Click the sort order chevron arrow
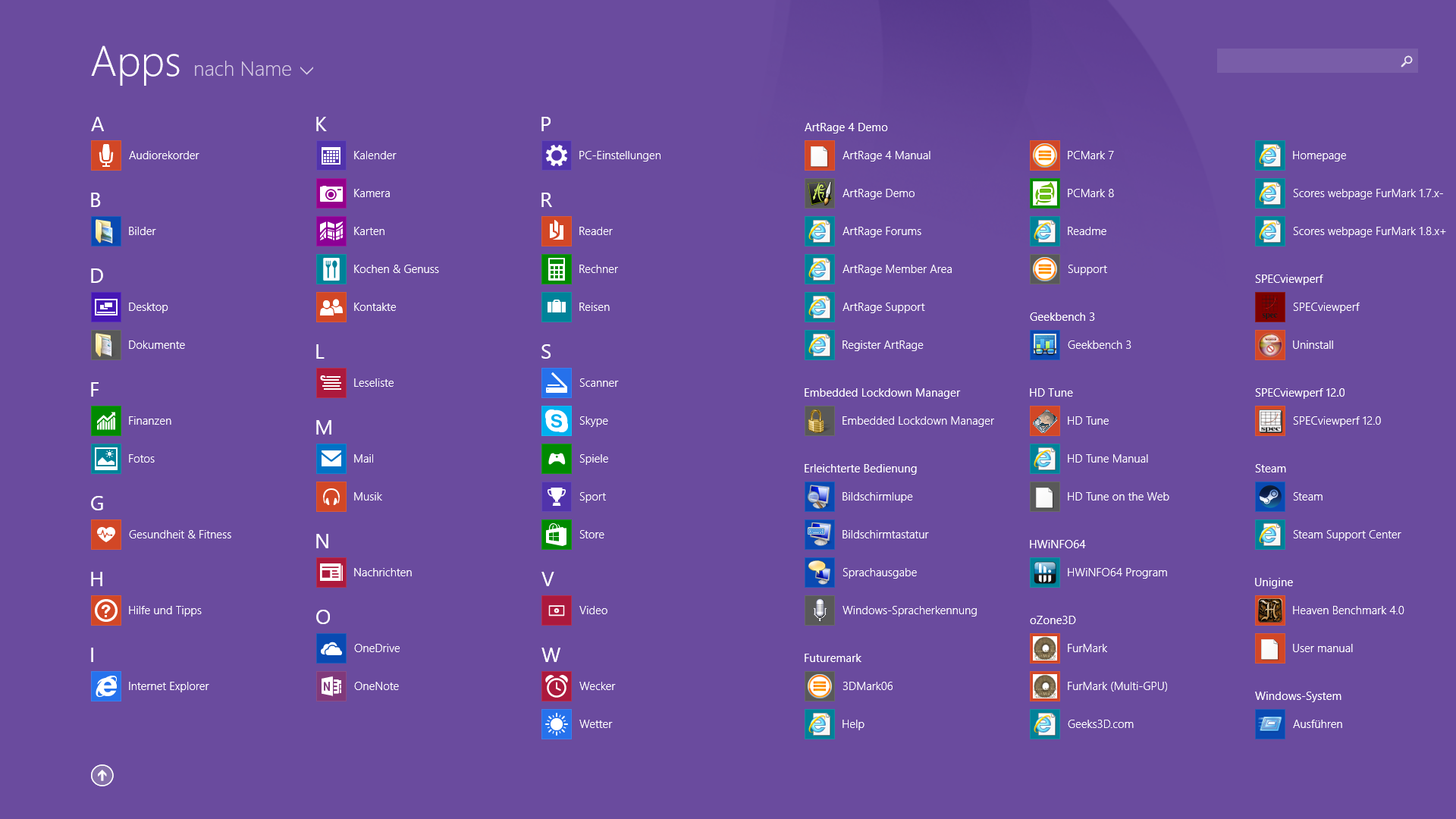This screenshot has height=819, width=1456. coord(306,71)
